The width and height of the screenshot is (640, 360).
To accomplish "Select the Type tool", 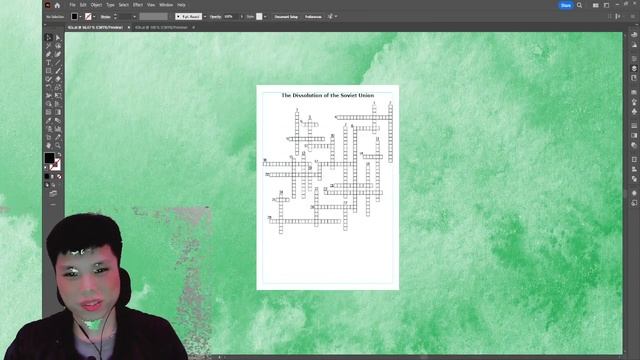I will (x=49, y=62).
